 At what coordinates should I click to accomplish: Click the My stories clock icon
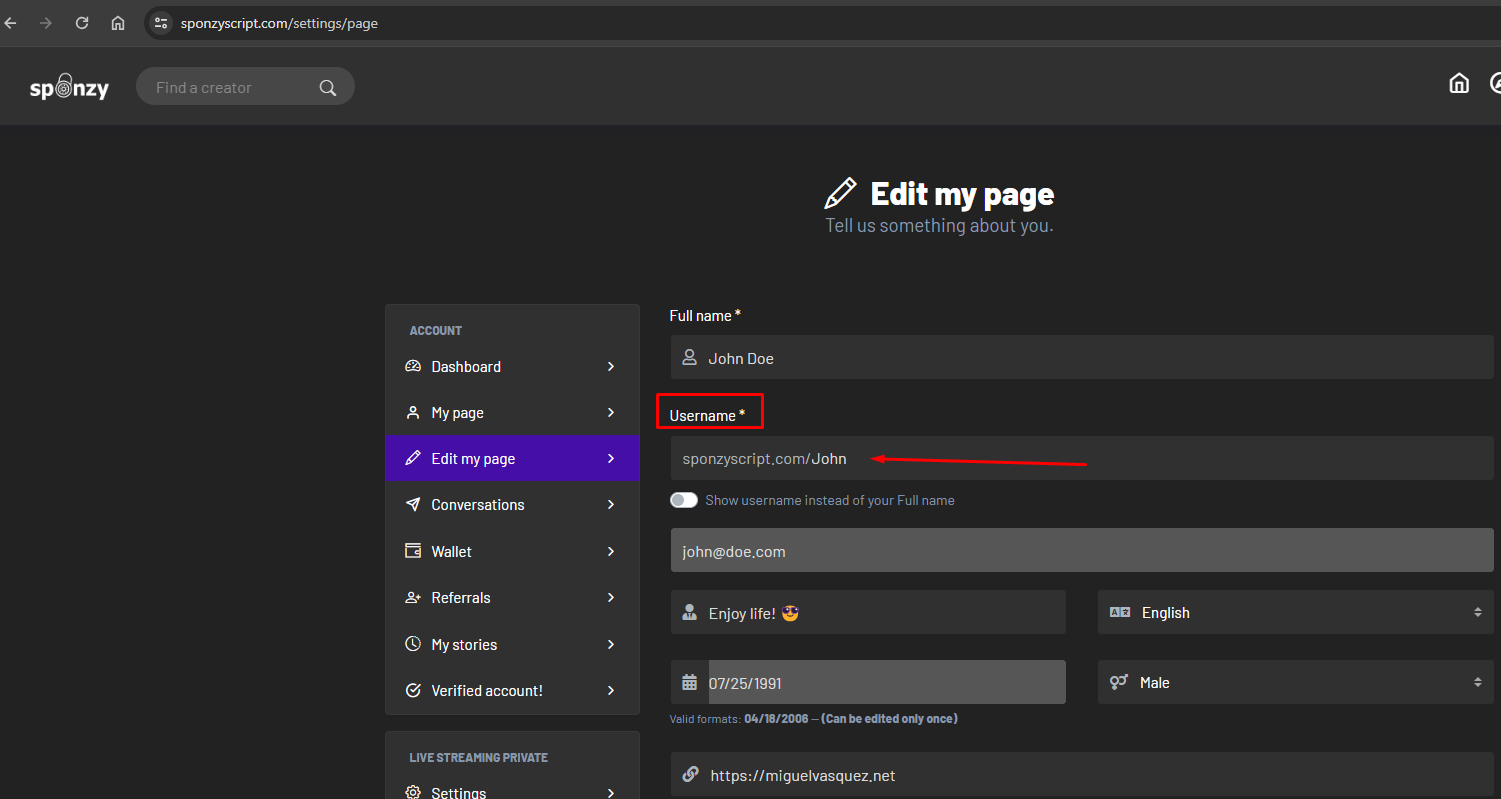coord(413,644)
